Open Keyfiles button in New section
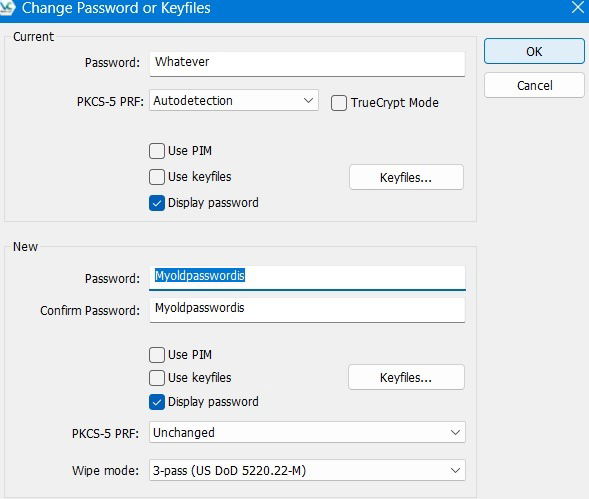Viewport: 589px width, 499px height. pyautogui.click(x=406, y=377)
